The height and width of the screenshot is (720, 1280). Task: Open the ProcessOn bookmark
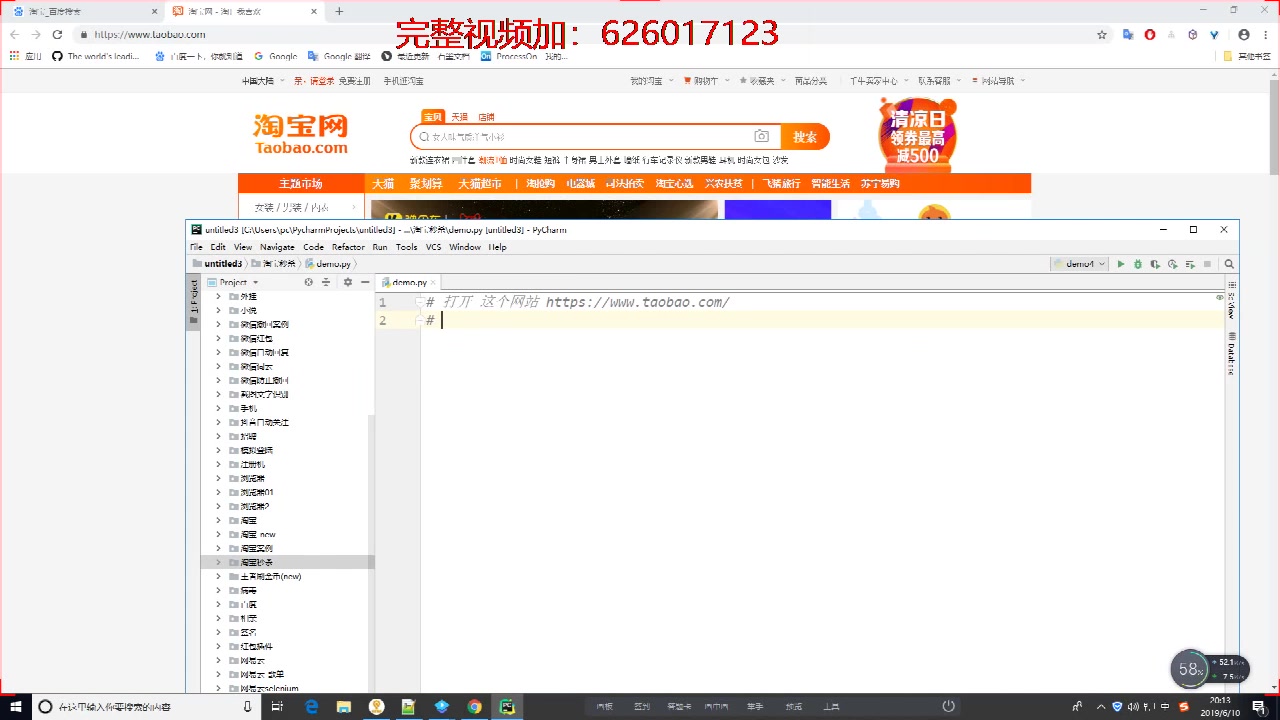coord(509,56)
